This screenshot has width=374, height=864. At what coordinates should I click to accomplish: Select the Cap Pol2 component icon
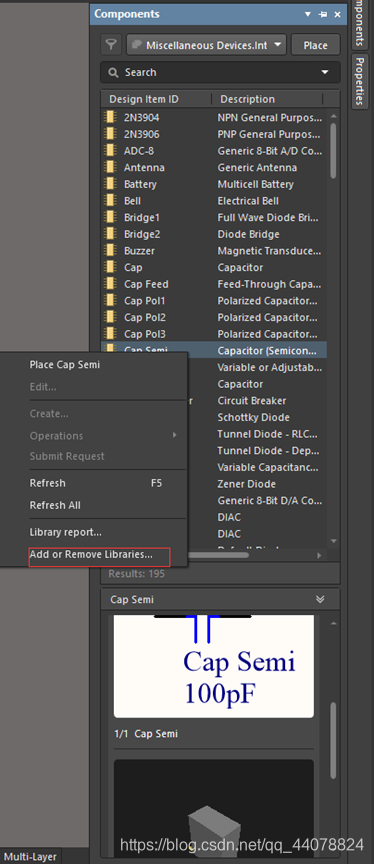111,317
